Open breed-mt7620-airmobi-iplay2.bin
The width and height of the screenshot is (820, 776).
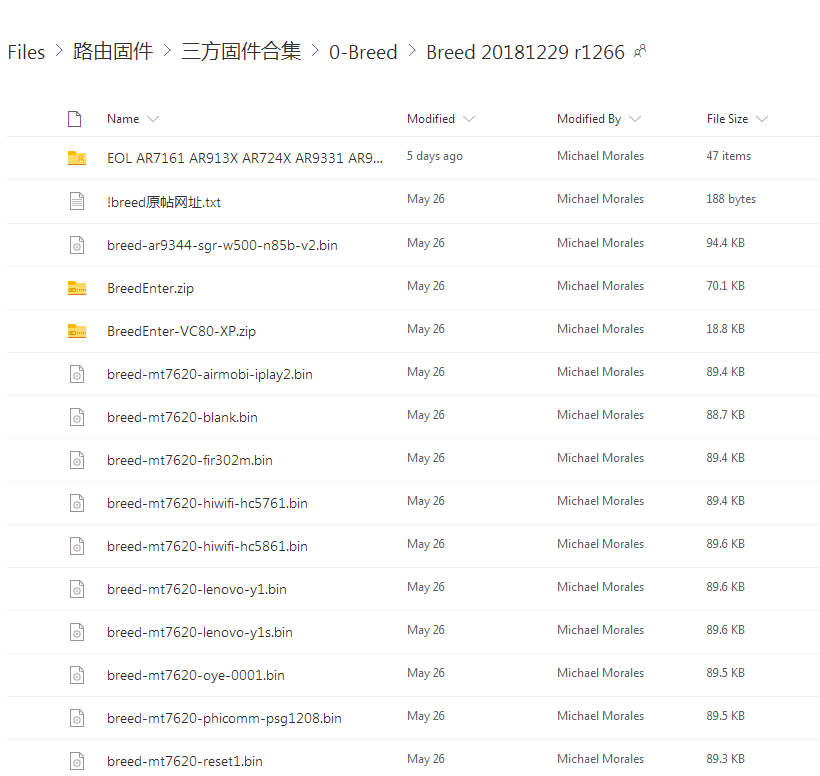(x=210, y=374)
